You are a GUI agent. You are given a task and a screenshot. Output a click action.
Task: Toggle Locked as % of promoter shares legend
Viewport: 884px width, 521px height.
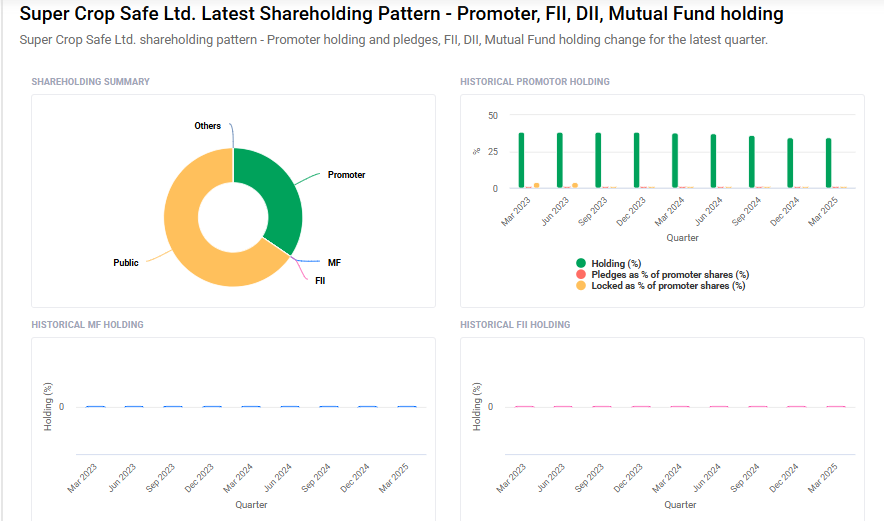(x=668, y=285)
